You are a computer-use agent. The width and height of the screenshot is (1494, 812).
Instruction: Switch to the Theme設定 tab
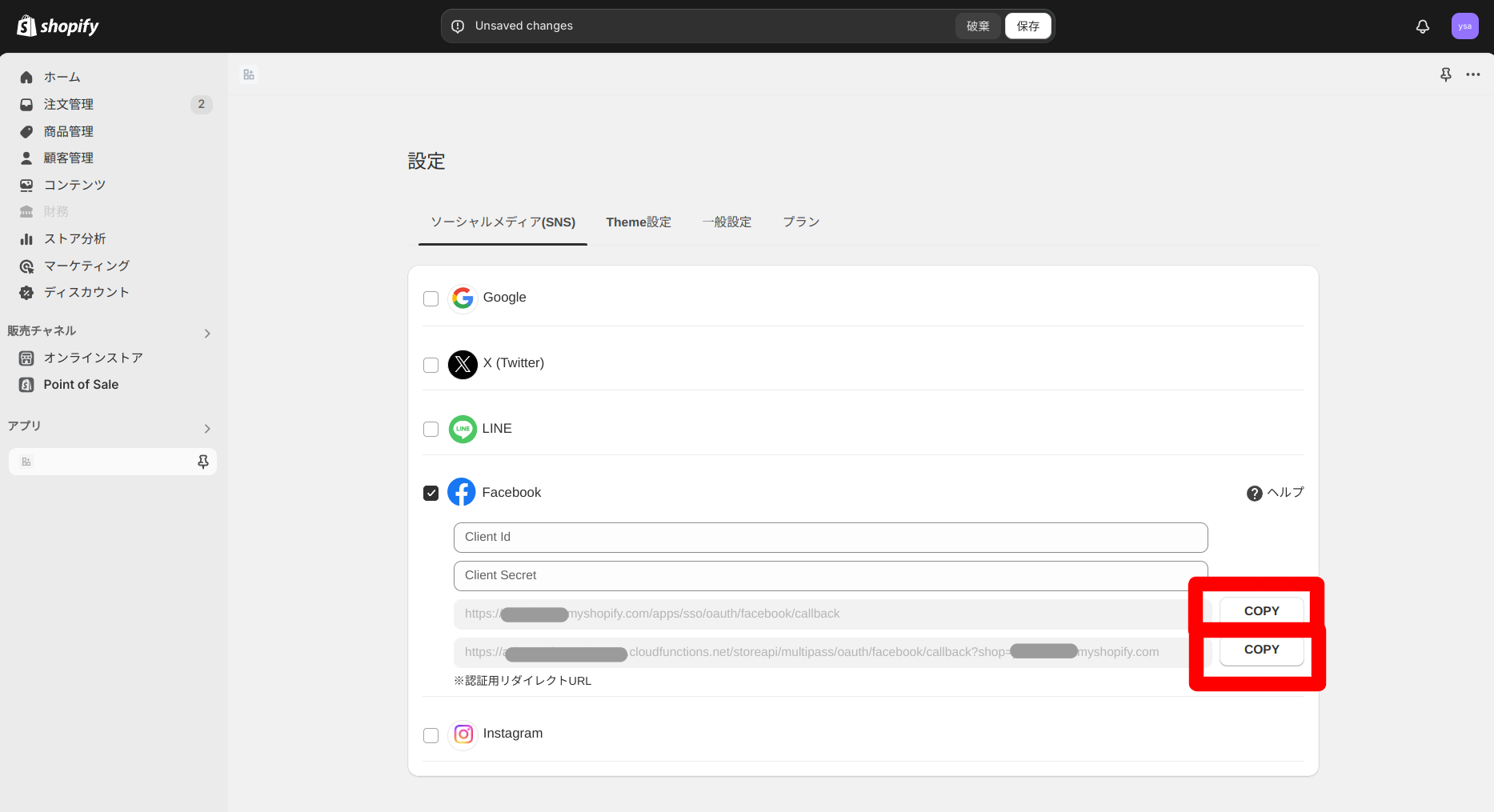pyautogui.click(x=639, y=222)
